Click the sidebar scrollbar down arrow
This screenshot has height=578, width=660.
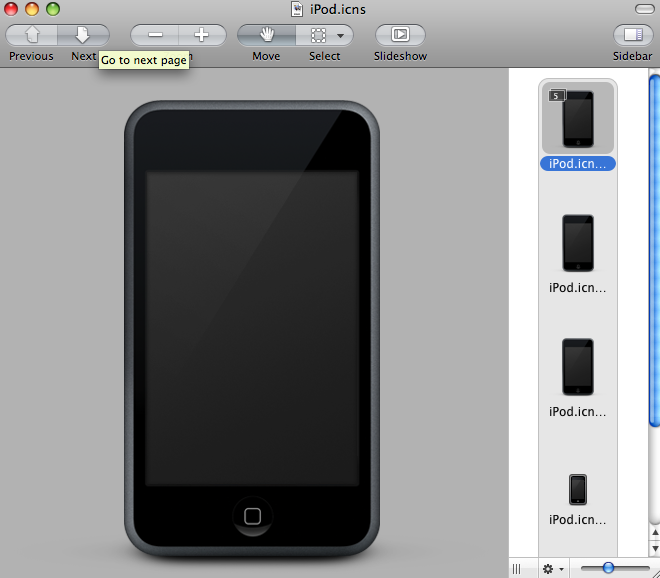(655, 549)
